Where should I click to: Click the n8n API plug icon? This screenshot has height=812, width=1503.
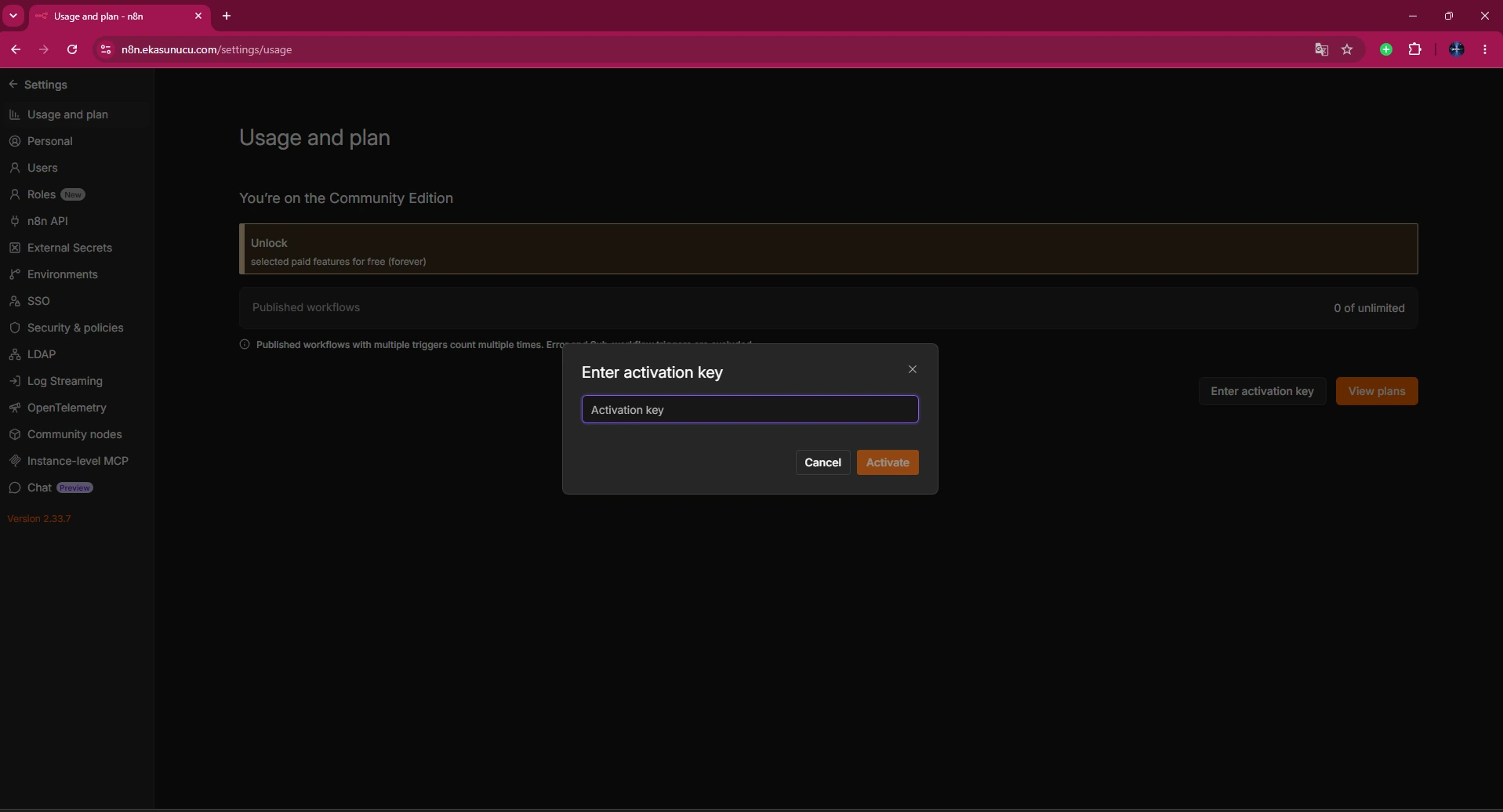(14, 221)
